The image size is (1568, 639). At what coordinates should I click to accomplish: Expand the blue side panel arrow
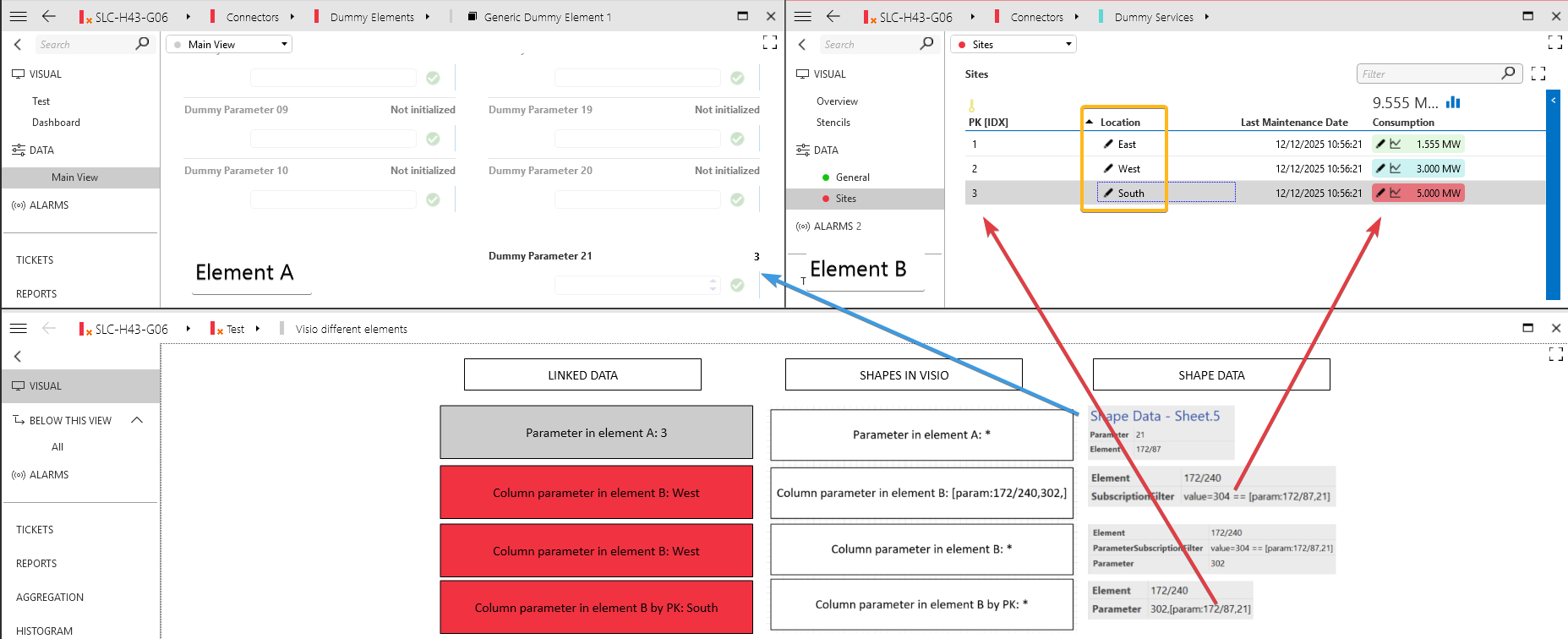tap(1553, 100)
